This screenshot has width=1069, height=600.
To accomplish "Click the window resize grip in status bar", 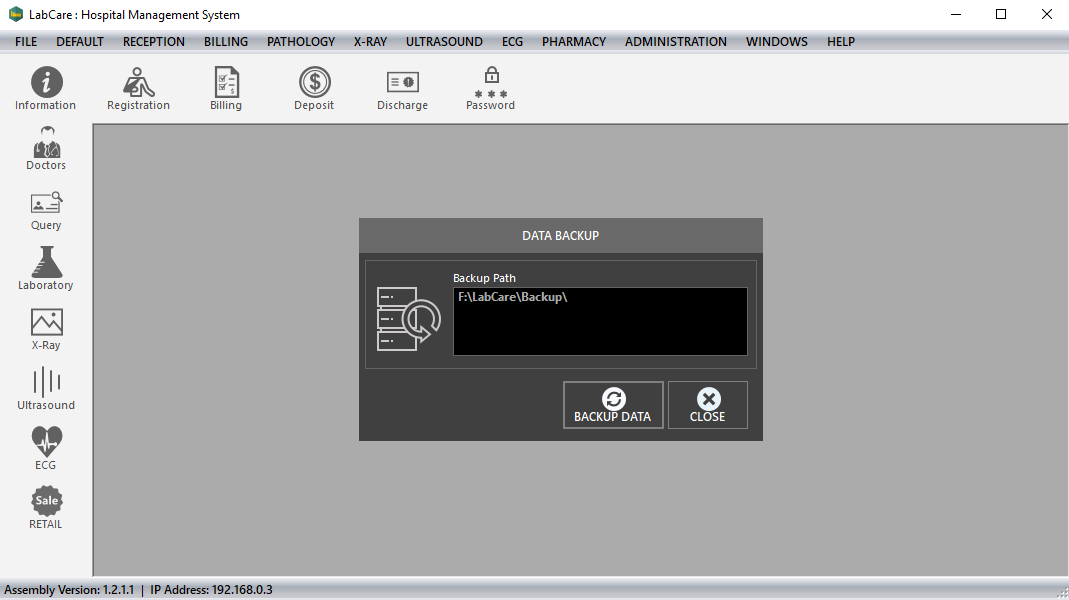I will pos(1062,593).
